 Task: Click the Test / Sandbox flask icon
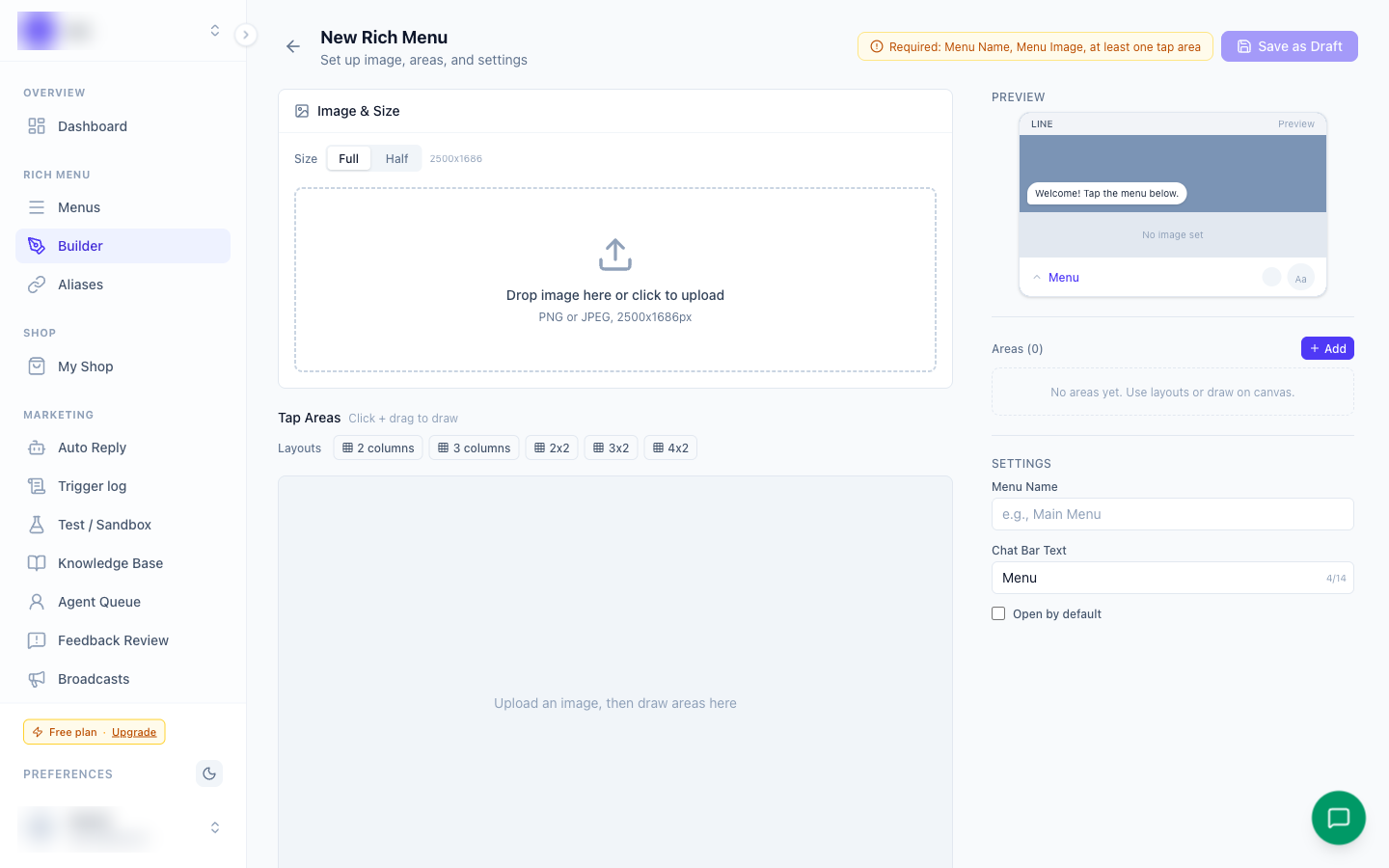click(x=37, y=525)
